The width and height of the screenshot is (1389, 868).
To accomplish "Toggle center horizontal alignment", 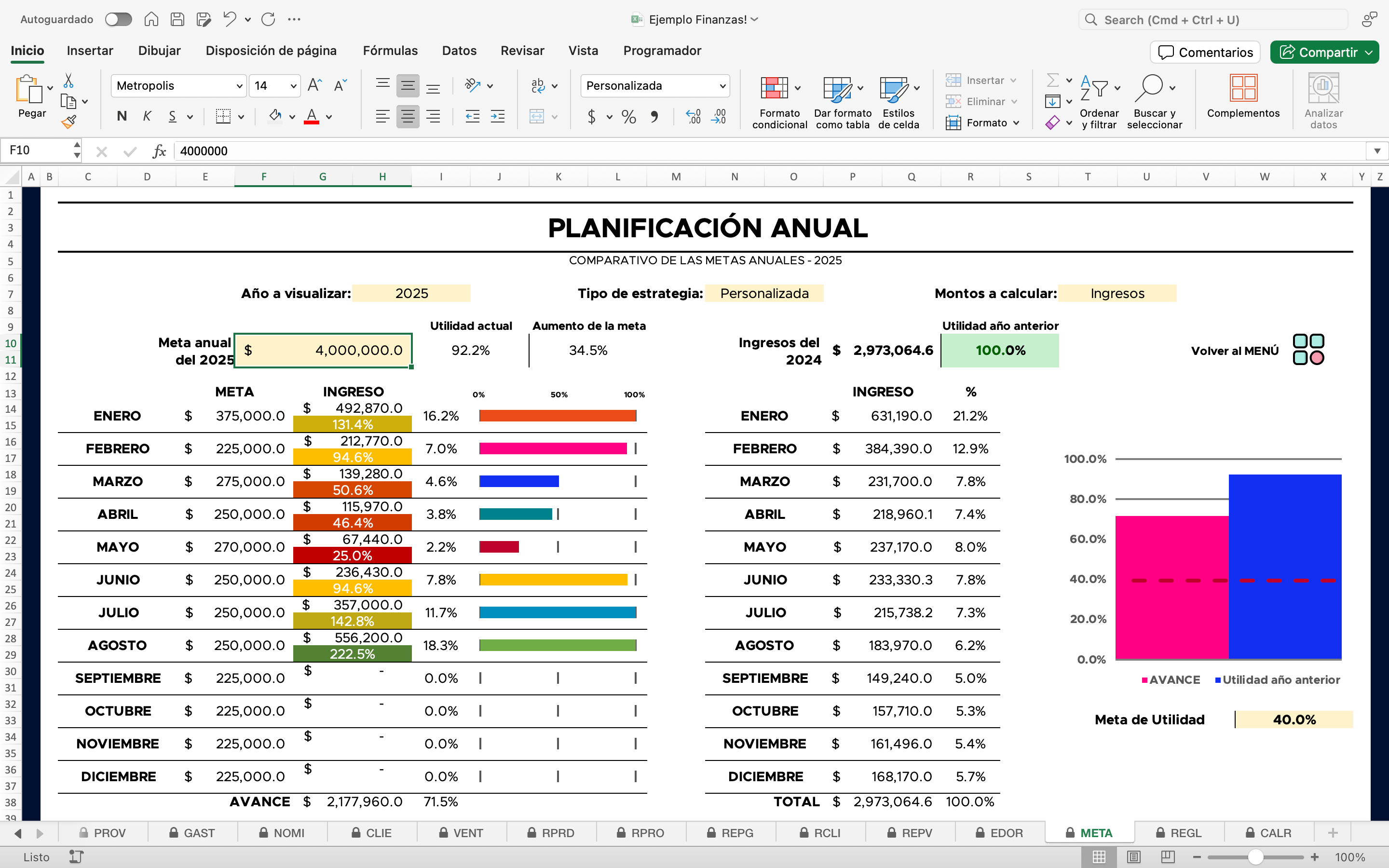I will tap(408, 117).
